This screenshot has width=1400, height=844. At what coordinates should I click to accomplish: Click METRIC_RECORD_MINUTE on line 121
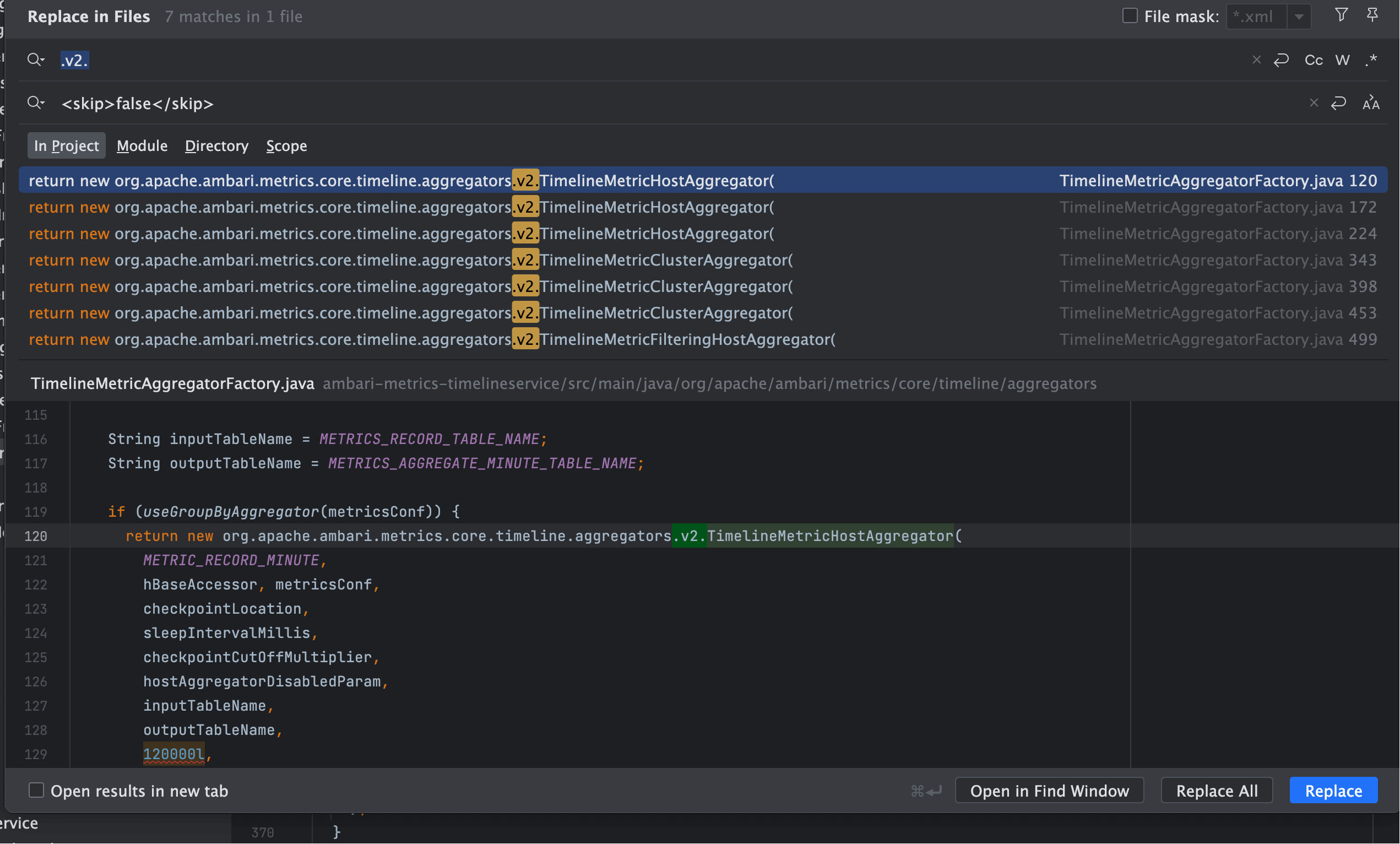[x=231, y=560]
